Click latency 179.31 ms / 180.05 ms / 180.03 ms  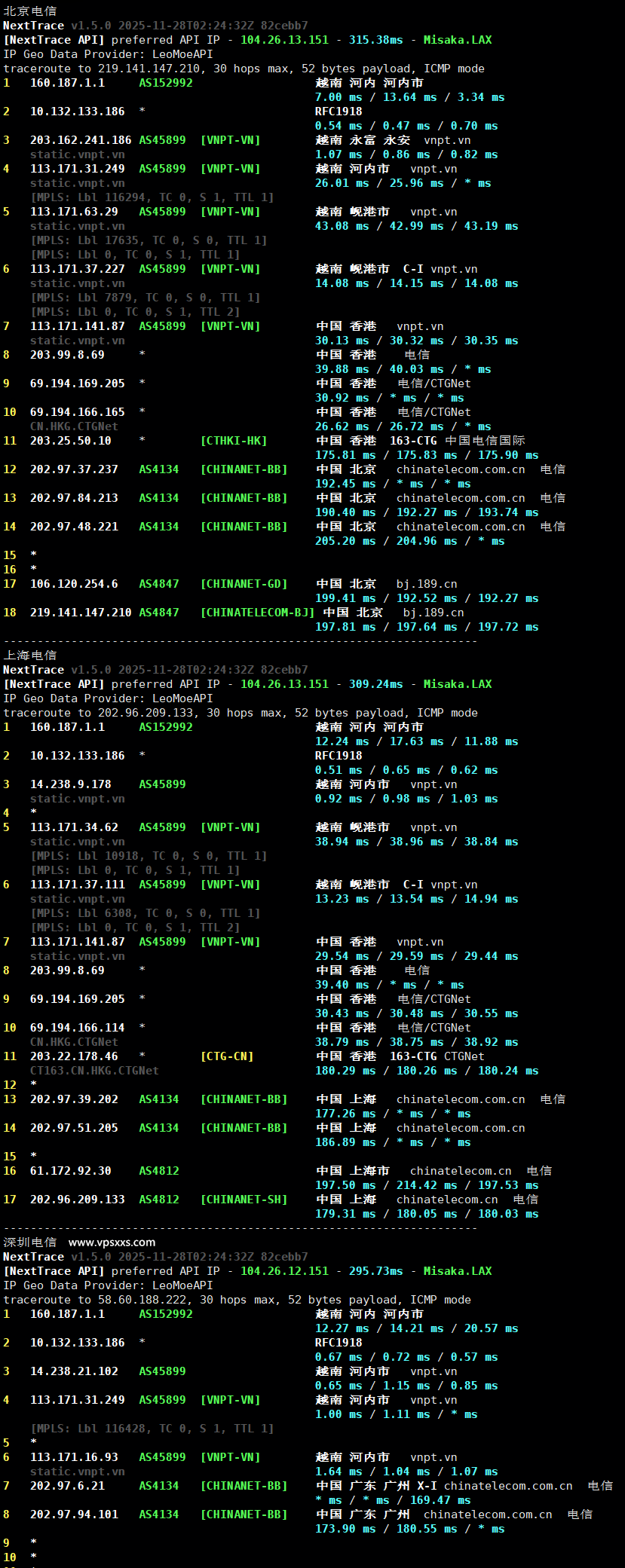[x=427, y=1214]
